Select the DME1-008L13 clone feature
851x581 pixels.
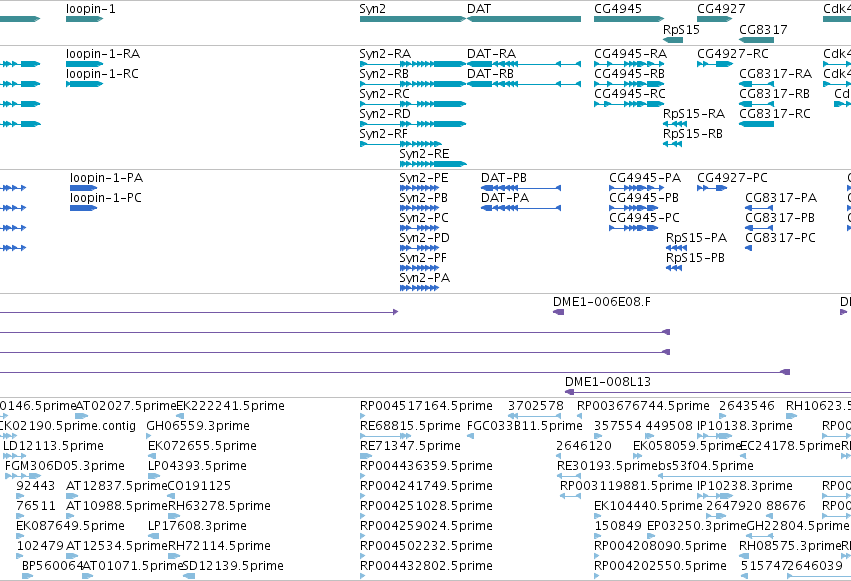708,392
